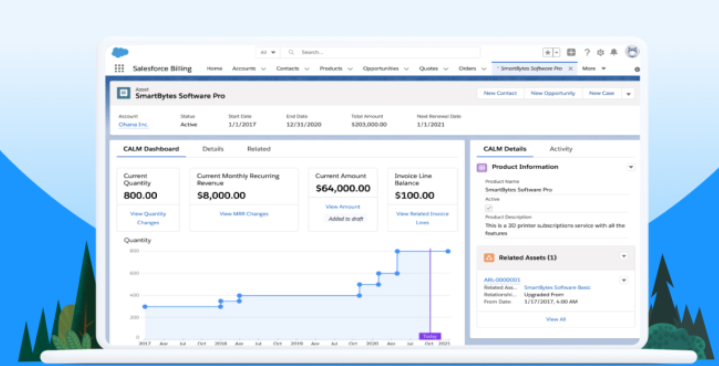The width and height of the screenshot is (719, 366).
Task: Click View Related Invoice Lines link
Action: coord(422,218)
